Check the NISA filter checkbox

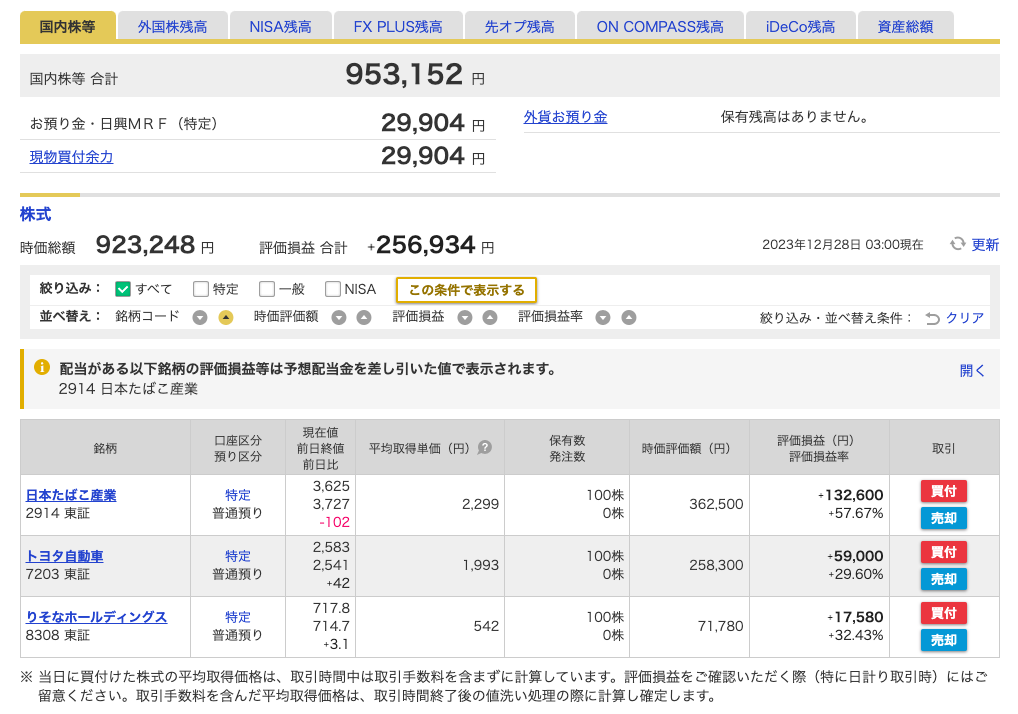(x=333, y=289)
